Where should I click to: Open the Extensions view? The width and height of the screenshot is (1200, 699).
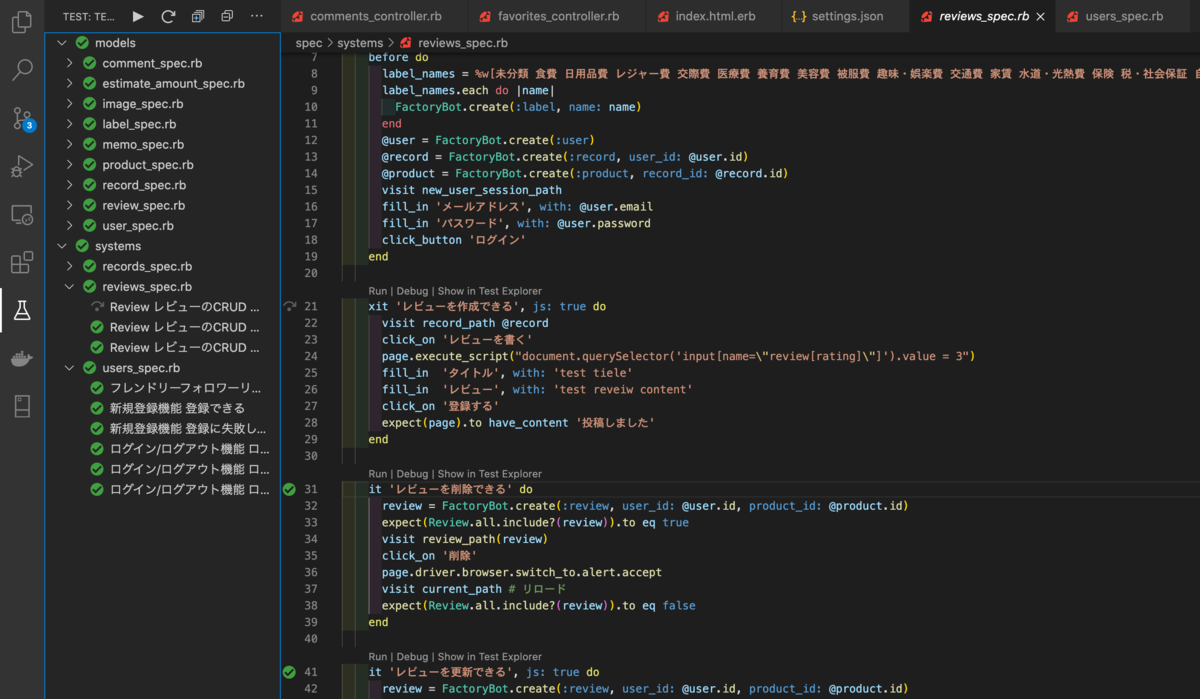pyautogui.click(x=21, y=263)
